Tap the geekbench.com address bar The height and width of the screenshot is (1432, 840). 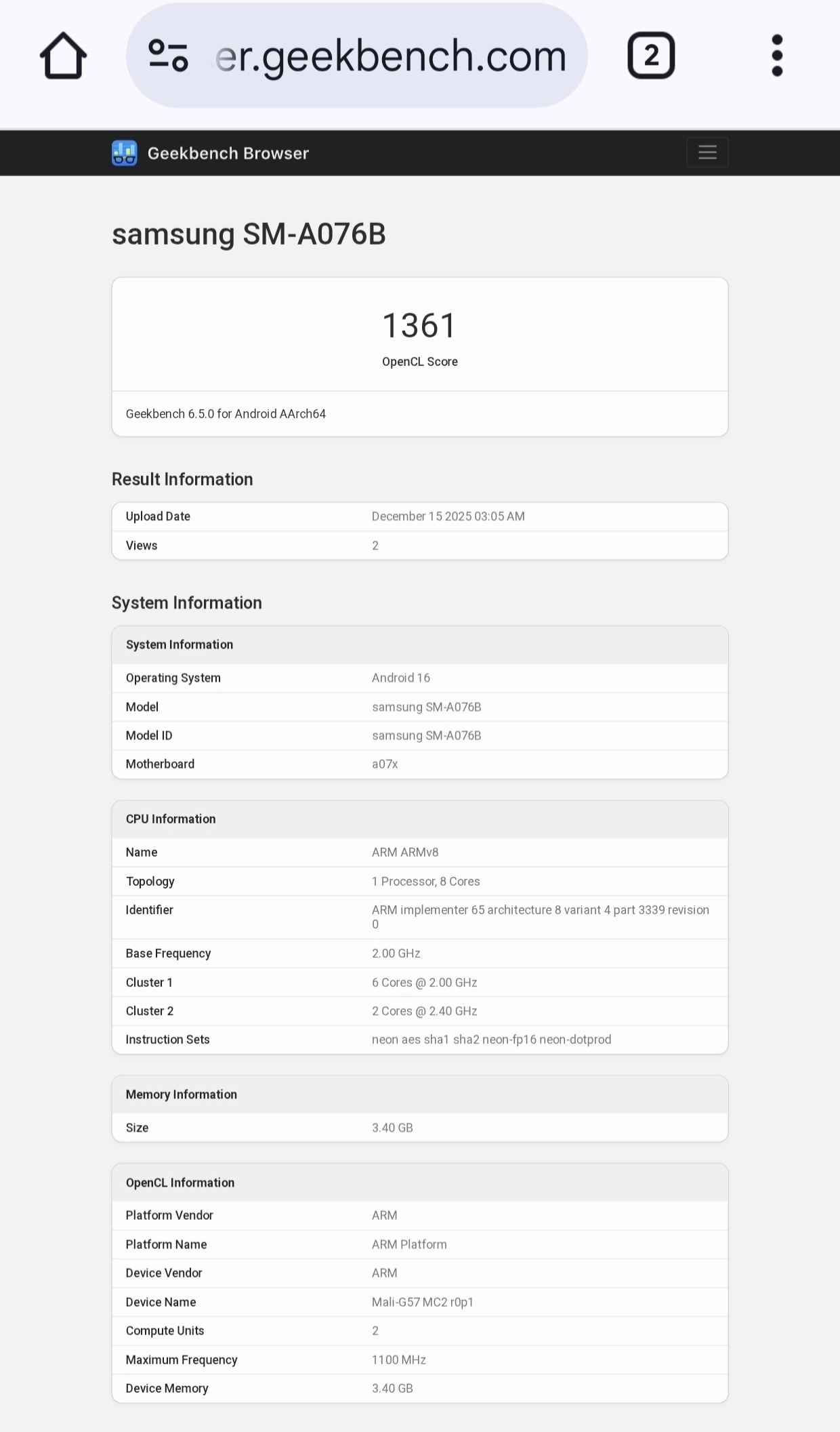click(x=390, y=56)
